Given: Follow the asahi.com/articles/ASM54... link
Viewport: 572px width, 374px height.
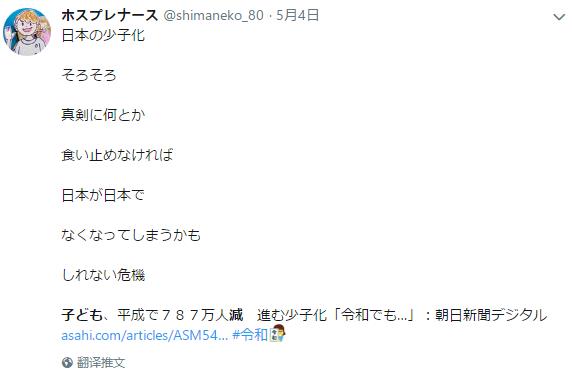Looking at the screenshot, I should tap(144, 335).
